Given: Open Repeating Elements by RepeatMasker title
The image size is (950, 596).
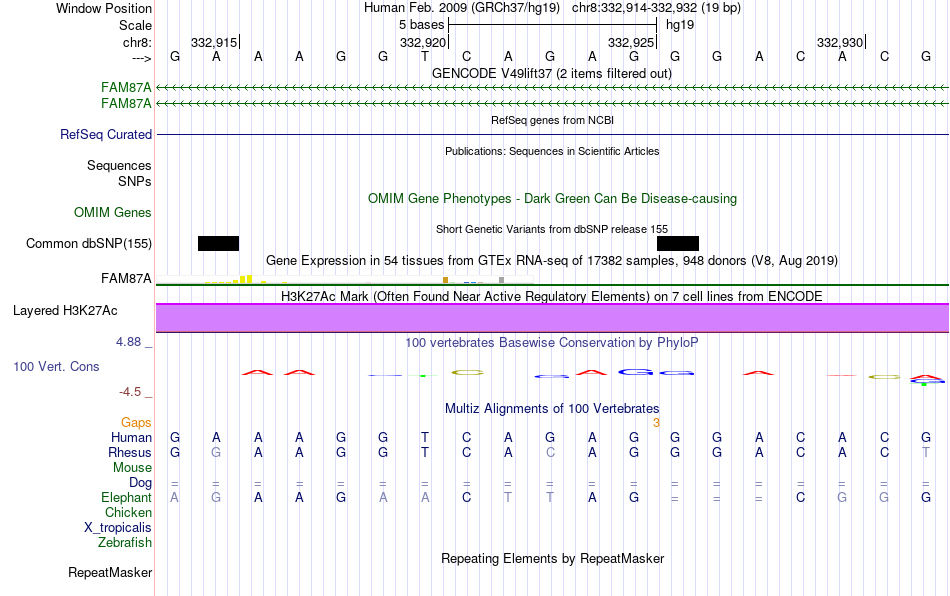Looking at the screenshot, I should [x=552, y=558].
